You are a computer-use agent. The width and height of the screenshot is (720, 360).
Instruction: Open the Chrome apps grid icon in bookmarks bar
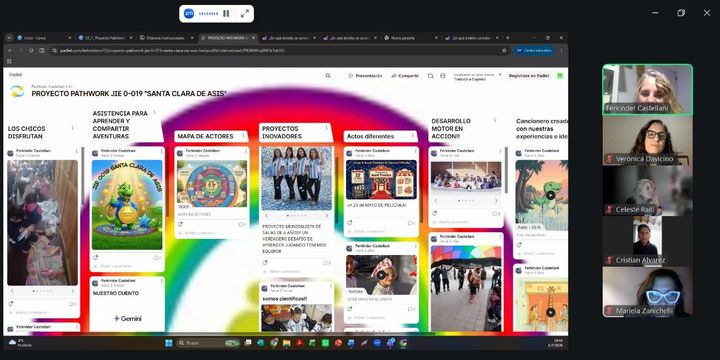click(x=9, y=61)
